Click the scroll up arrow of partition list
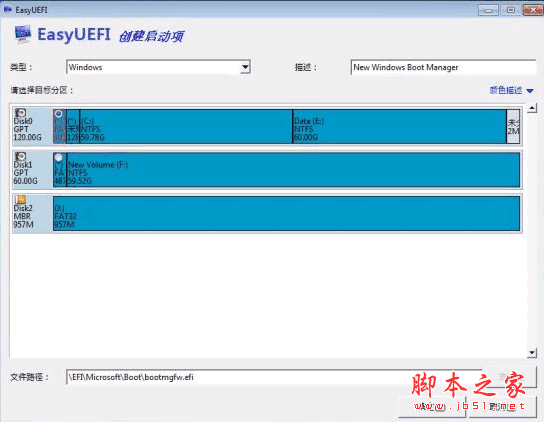544x422 pixels. click(532, 108)
